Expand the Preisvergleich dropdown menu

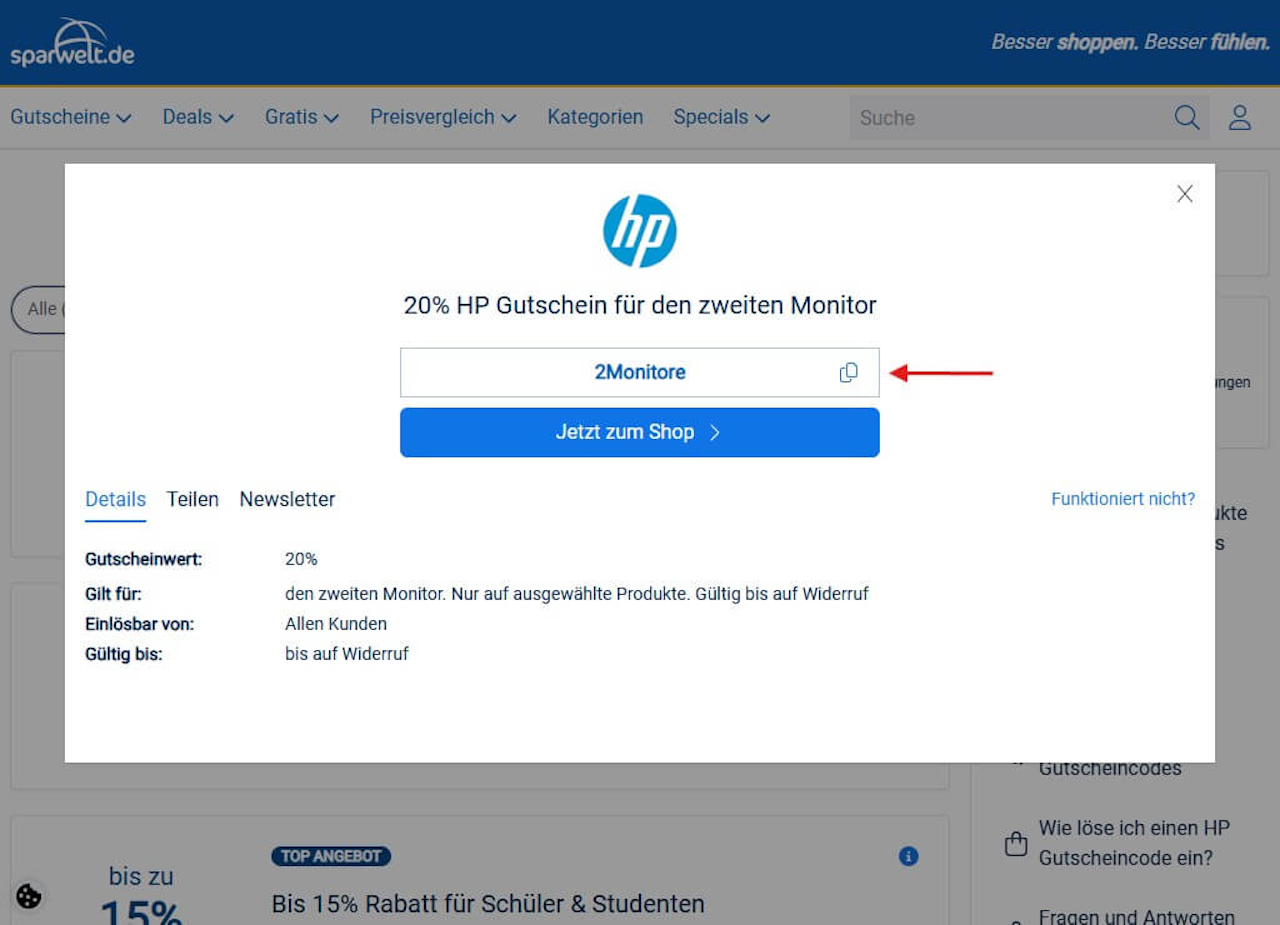(443, 117)
